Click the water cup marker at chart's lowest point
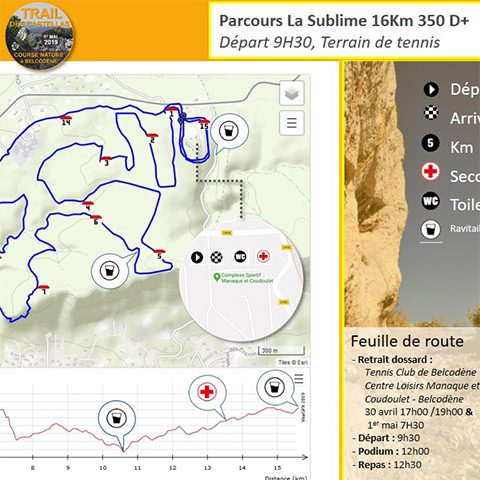 click(117, 418)
